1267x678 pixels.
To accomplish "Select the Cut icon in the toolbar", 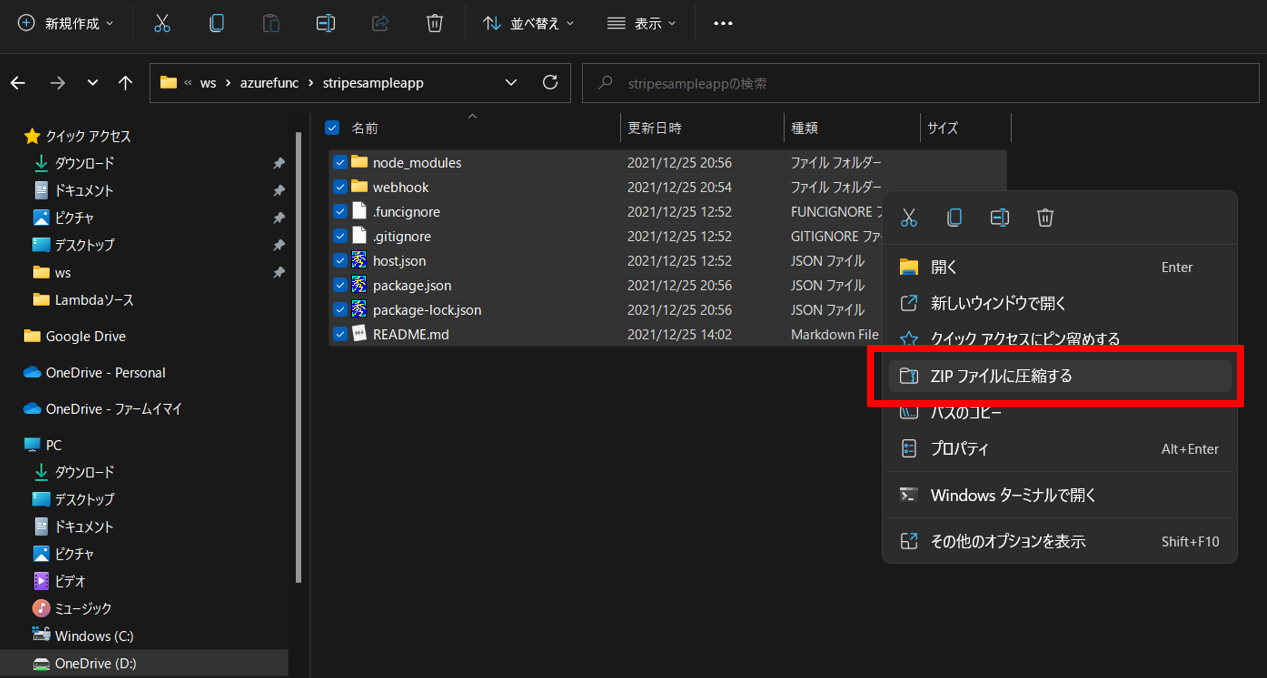I will coord(162,22).
